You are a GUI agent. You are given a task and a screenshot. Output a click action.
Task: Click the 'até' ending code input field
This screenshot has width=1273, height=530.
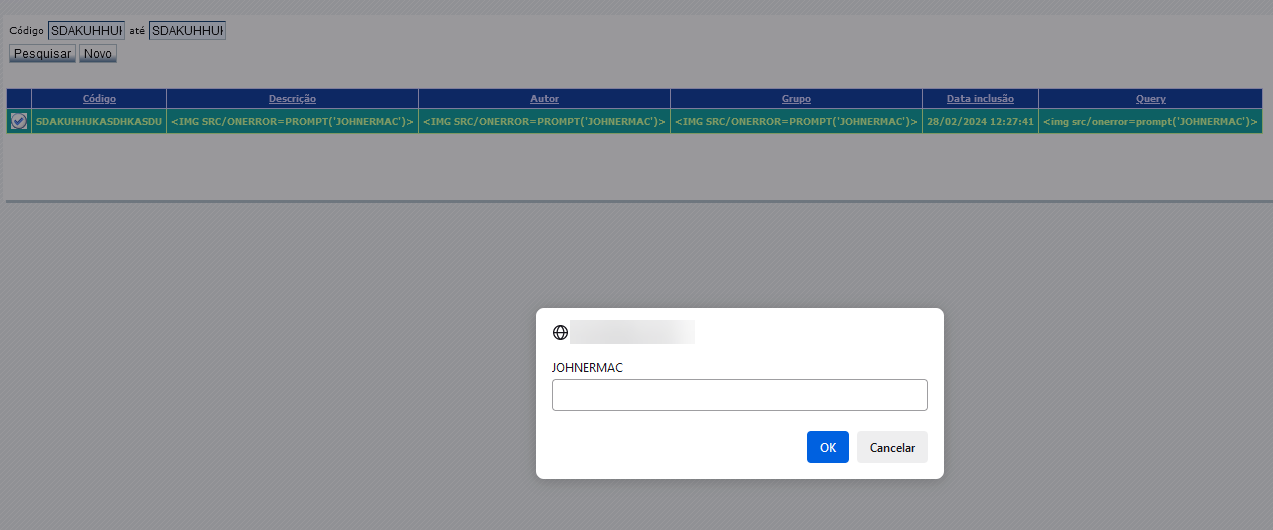187,31
